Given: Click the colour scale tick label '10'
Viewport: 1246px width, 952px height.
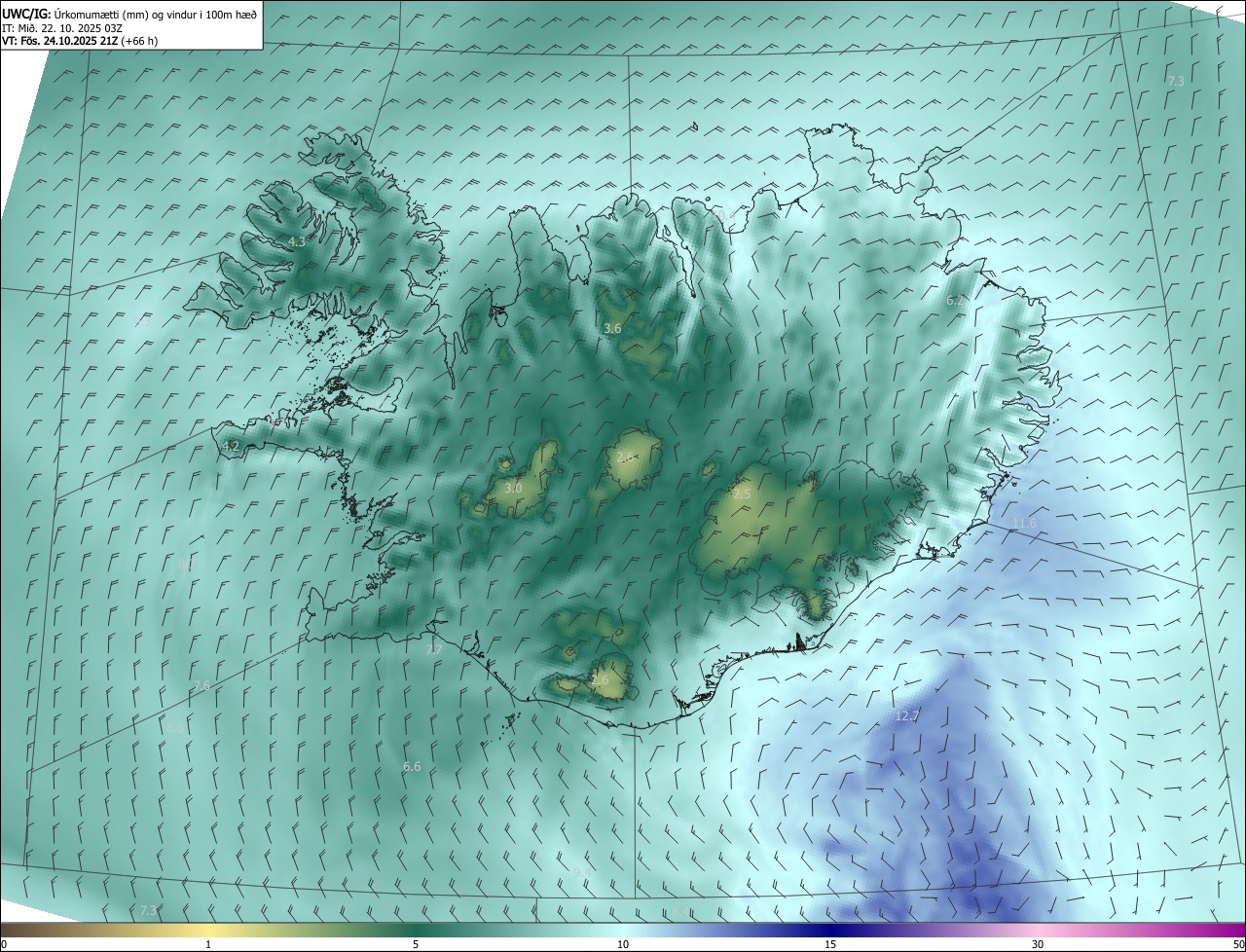Looking at the screenshot, I should (x=623, y=944).
